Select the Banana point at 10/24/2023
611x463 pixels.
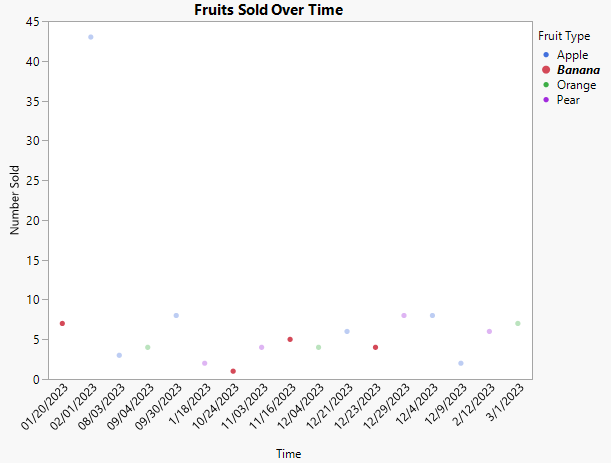click(233, 371)
